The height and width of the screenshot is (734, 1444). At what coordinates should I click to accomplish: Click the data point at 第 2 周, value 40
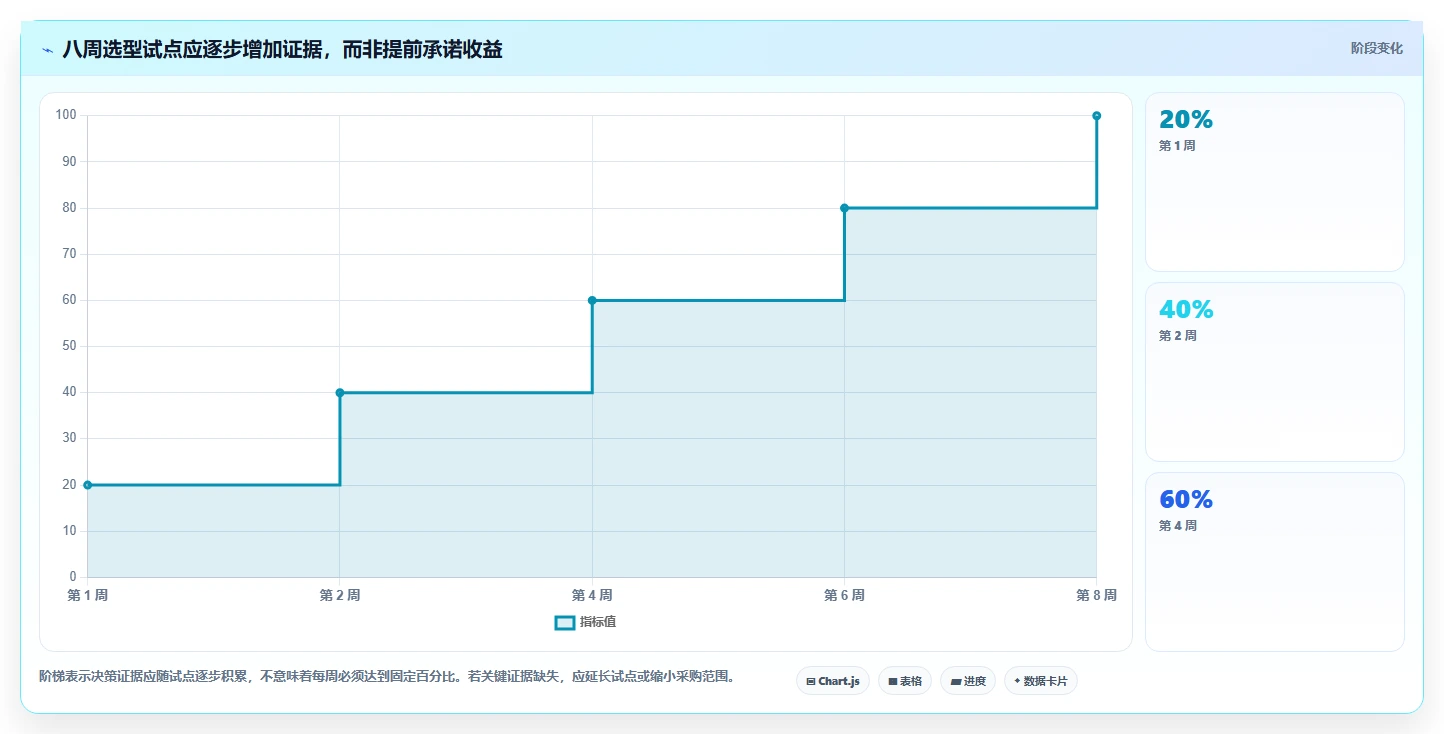(x=340, y=393)
